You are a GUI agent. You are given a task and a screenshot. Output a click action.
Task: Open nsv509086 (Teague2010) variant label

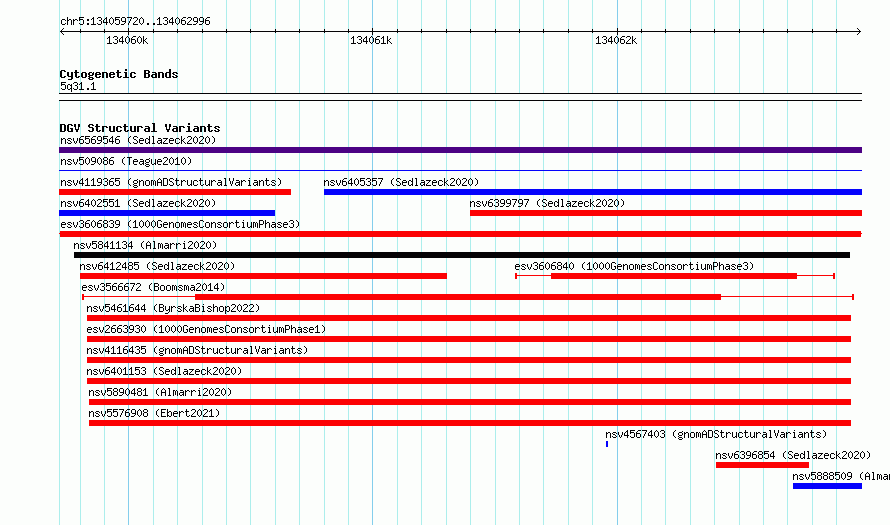tap(126, 161)
